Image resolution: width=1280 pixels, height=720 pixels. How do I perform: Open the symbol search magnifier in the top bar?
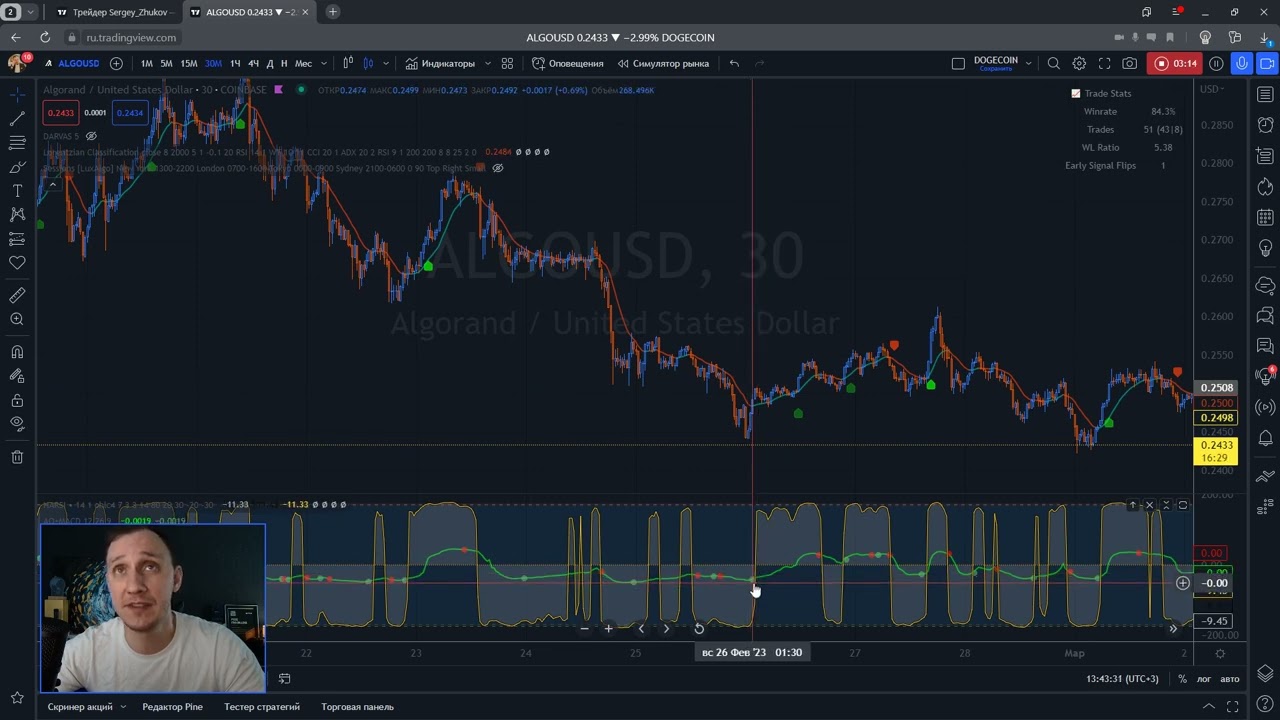(x=1053, y=63)
